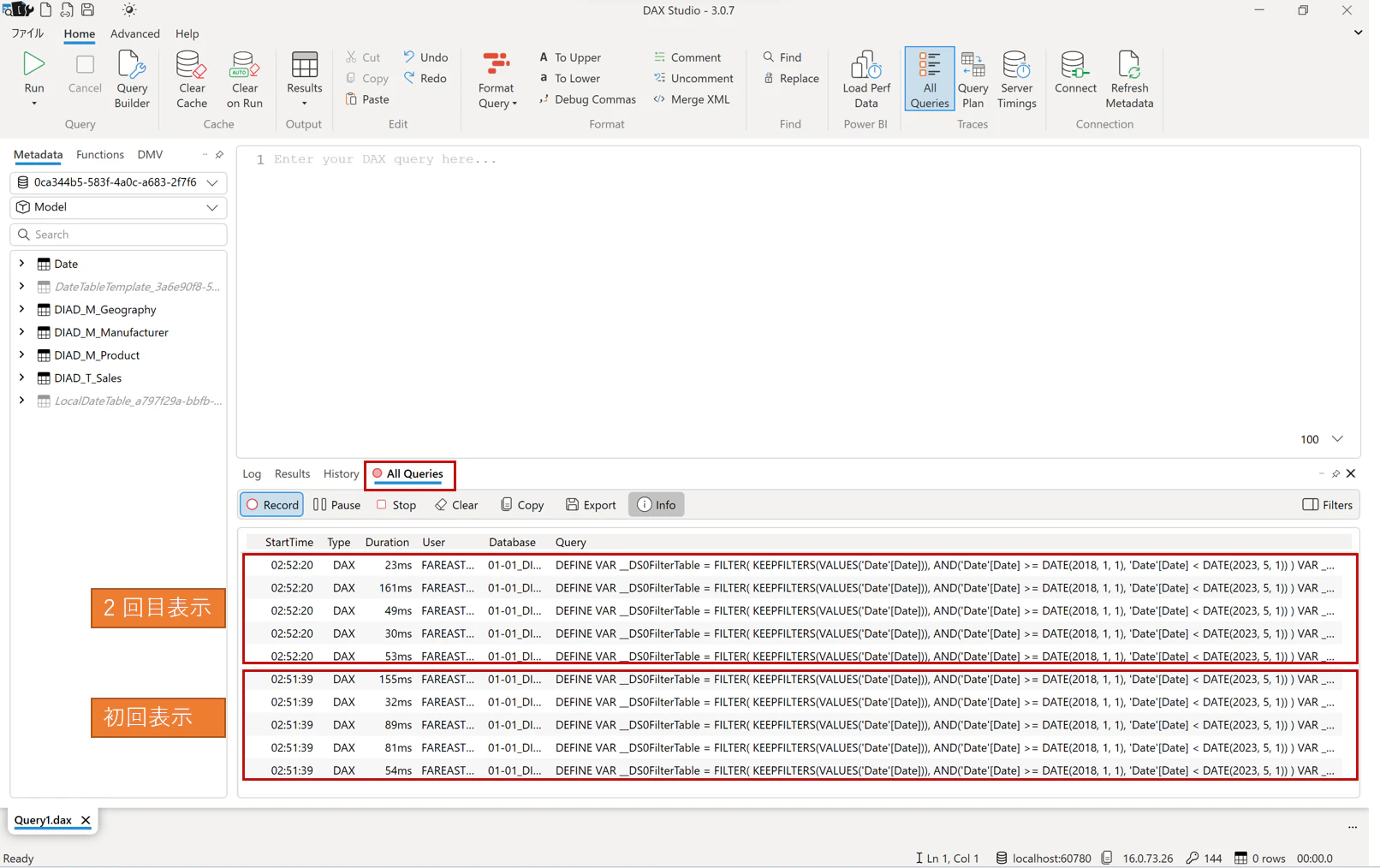
Task: Show the Filters panel in All Queries
Action: pyautogui.click(x=1327, y=505)
